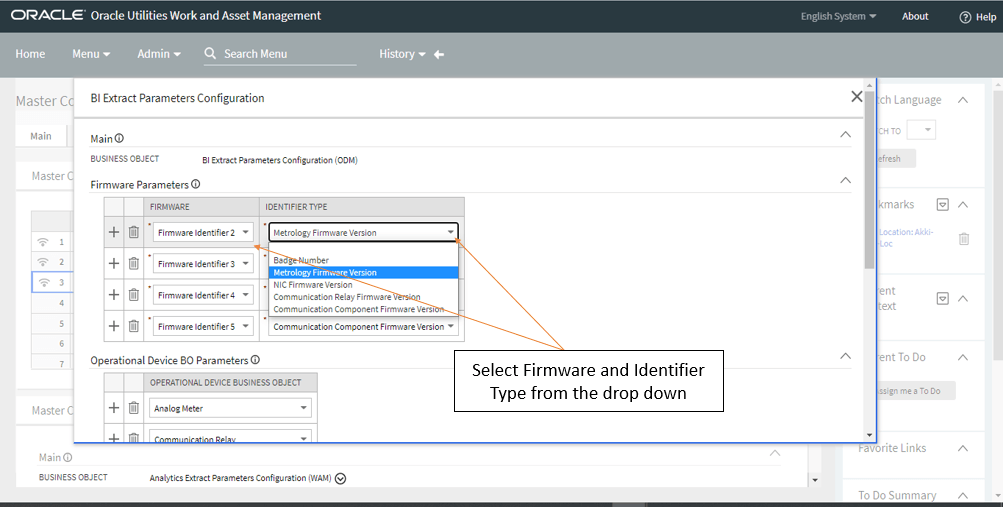1005x508 pixels.
Task: Click the dialog scrollbar down arrow
Action: [870, 435]
